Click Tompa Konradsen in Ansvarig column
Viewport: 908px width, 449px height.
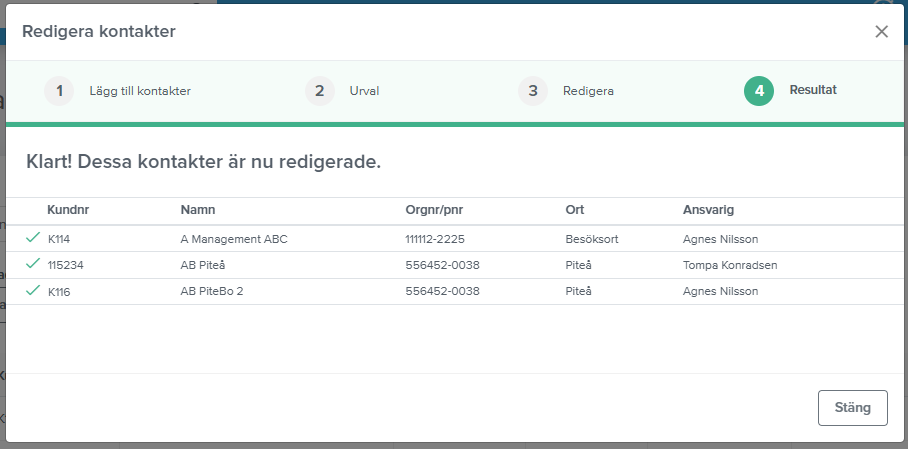(729, 265)
